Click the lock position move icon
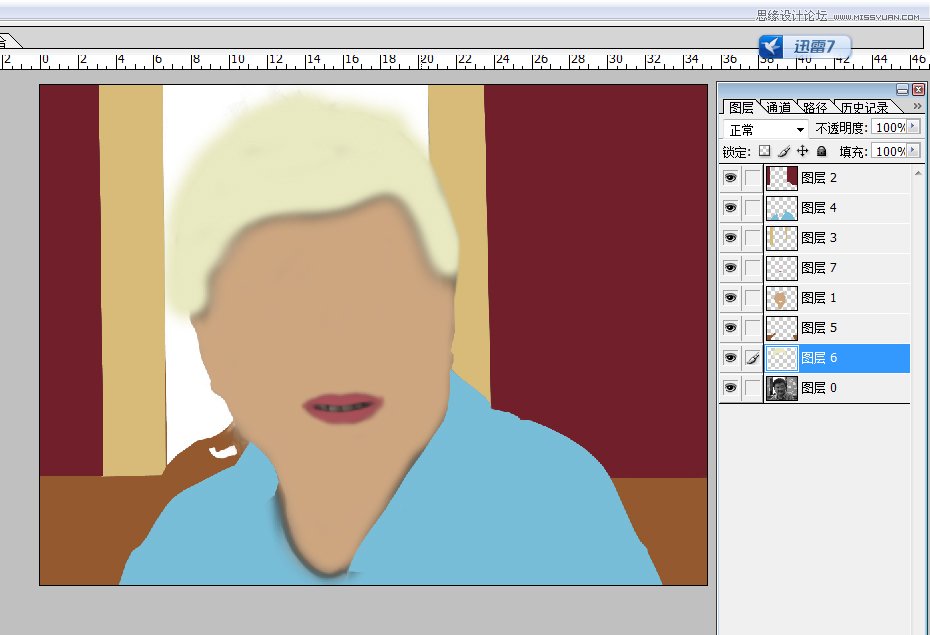 (x=802, y=151)
